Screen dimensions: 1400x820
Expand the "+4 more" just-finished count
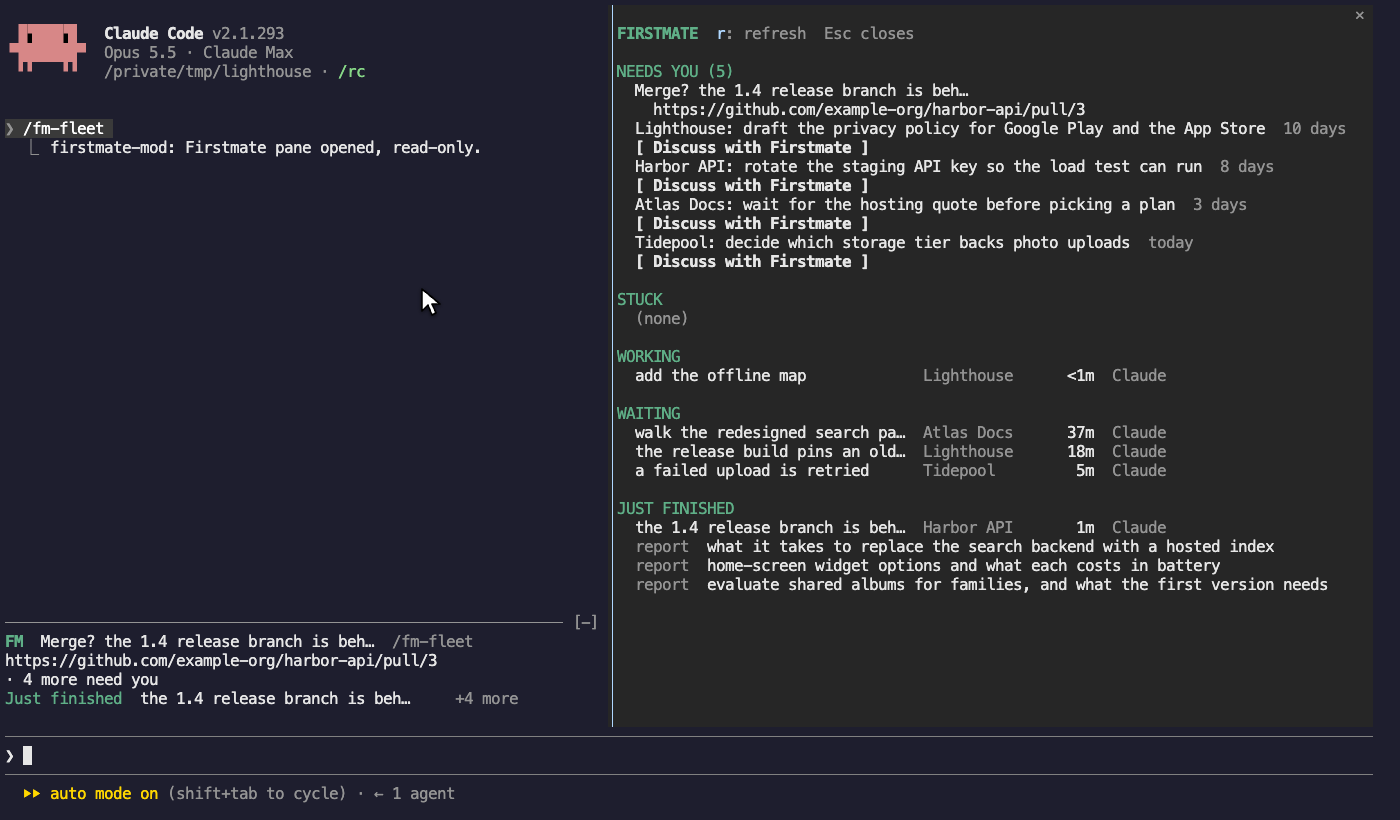point(486,698)
